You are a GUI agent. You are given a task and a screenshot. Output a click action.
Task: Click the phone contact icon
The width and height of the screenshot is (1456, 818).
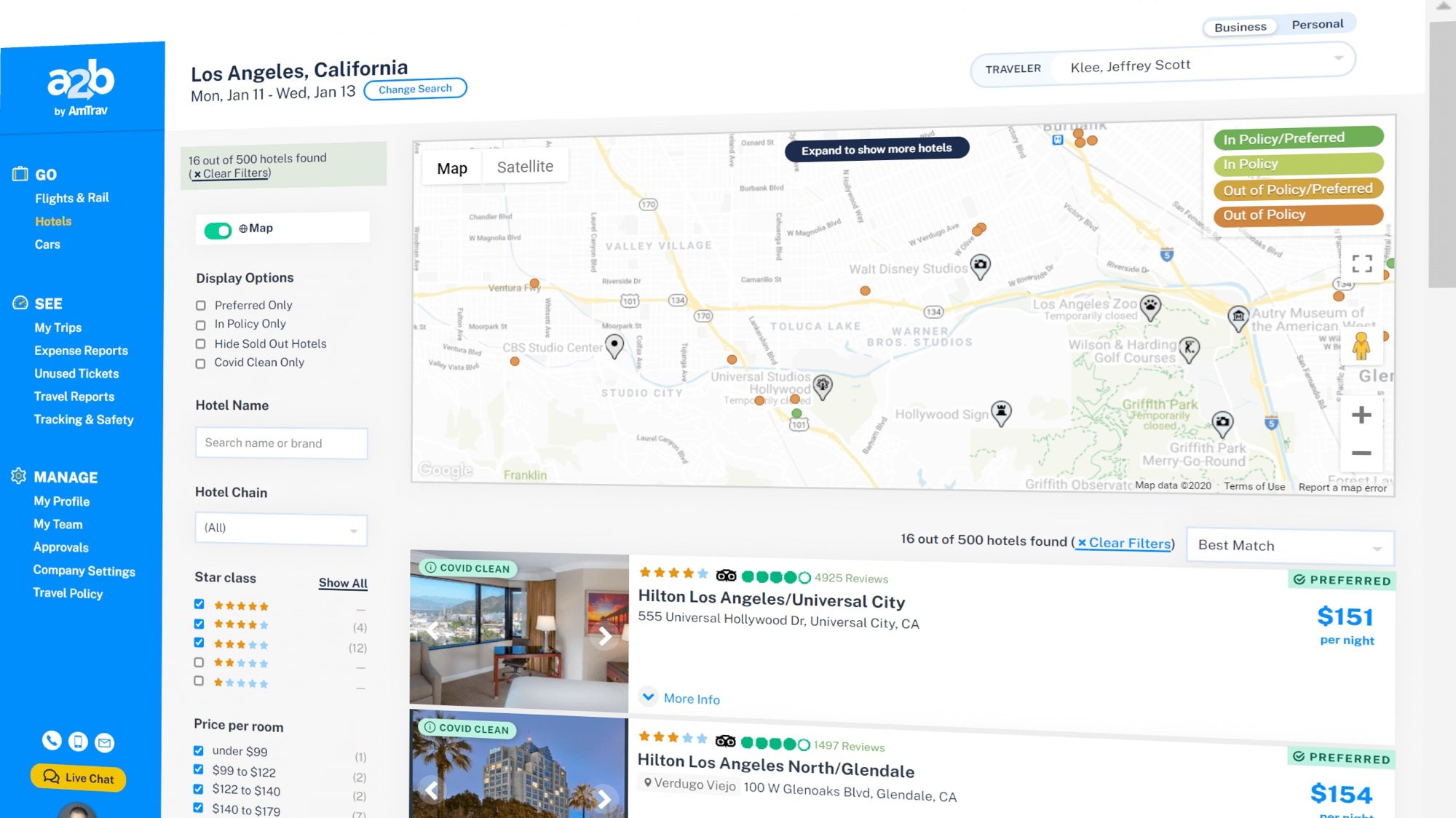coord(52,741)
